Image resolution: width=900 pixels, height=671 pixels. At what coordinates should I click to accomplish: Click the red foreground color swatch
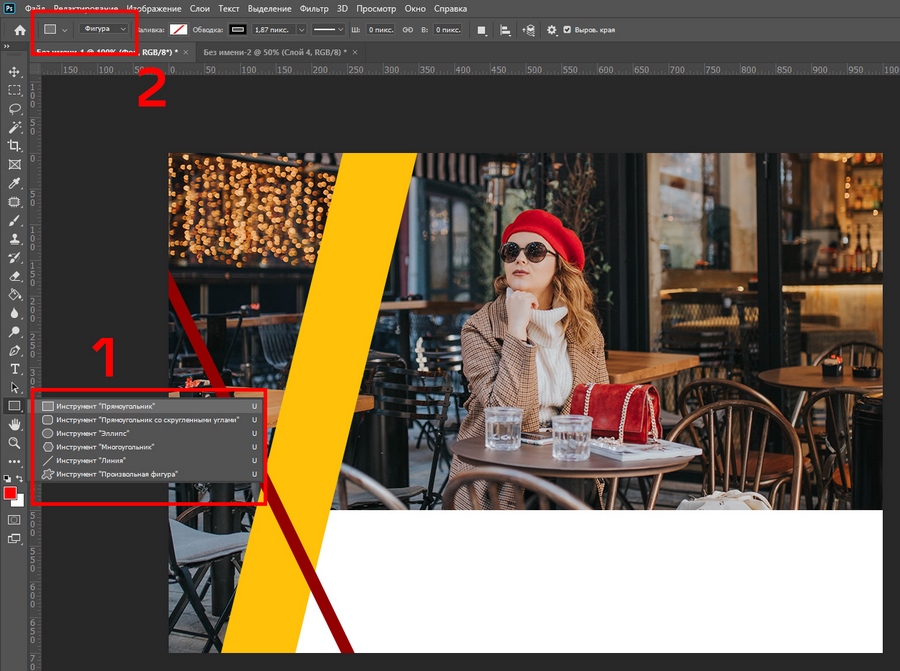tap(10, 494)
